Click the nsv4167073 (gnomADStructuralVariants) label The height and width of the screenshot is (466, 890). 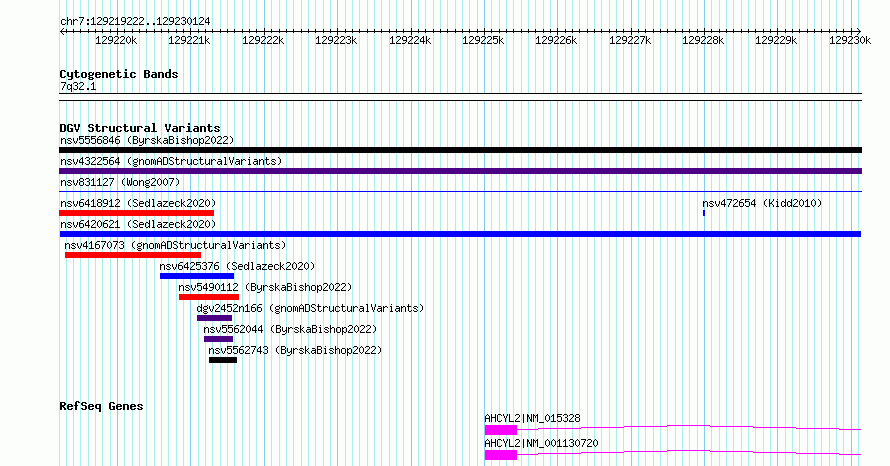tap(175, 245)
